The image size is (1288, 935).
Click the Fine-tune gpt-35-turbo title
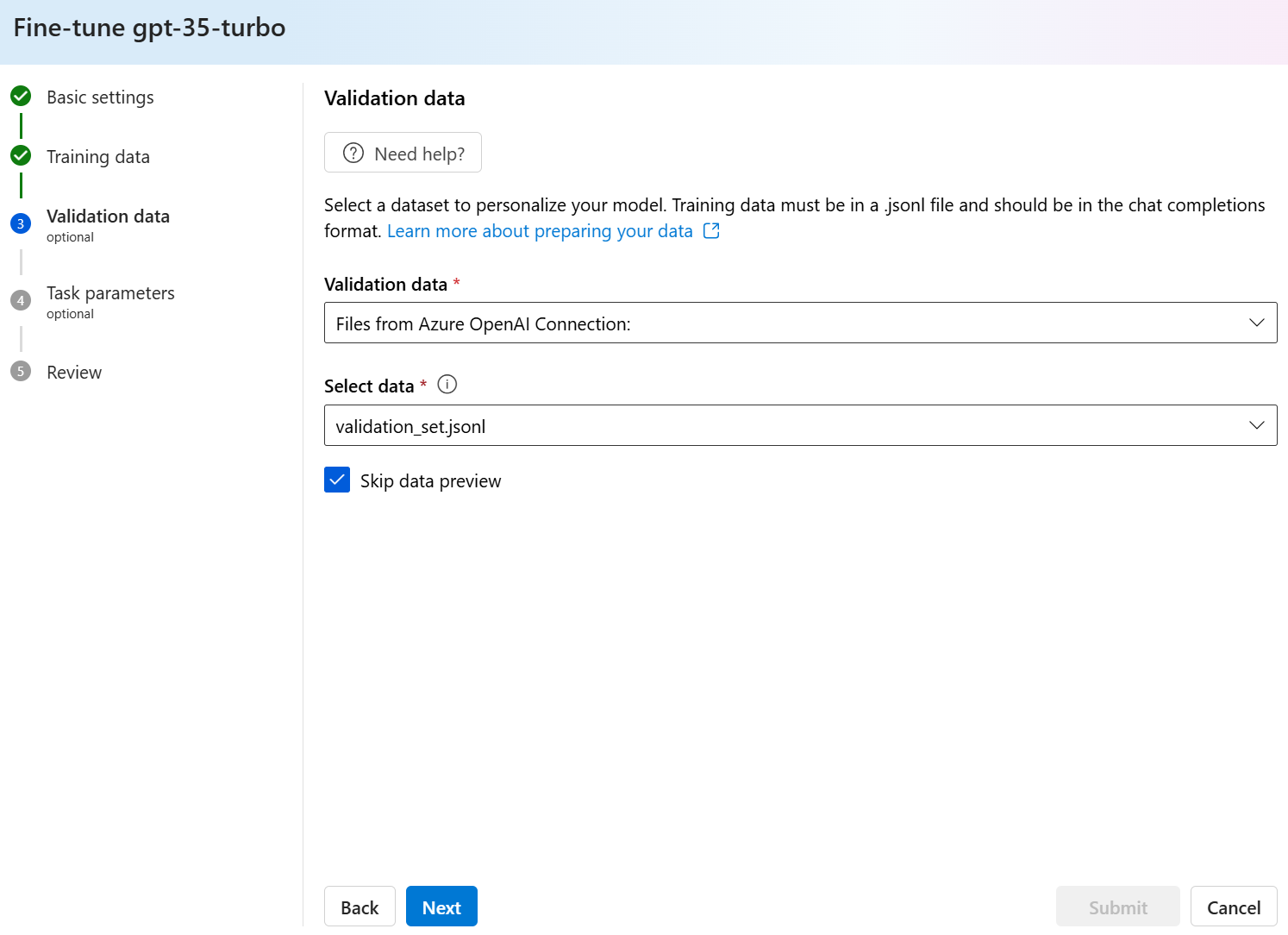pos(149,28)
